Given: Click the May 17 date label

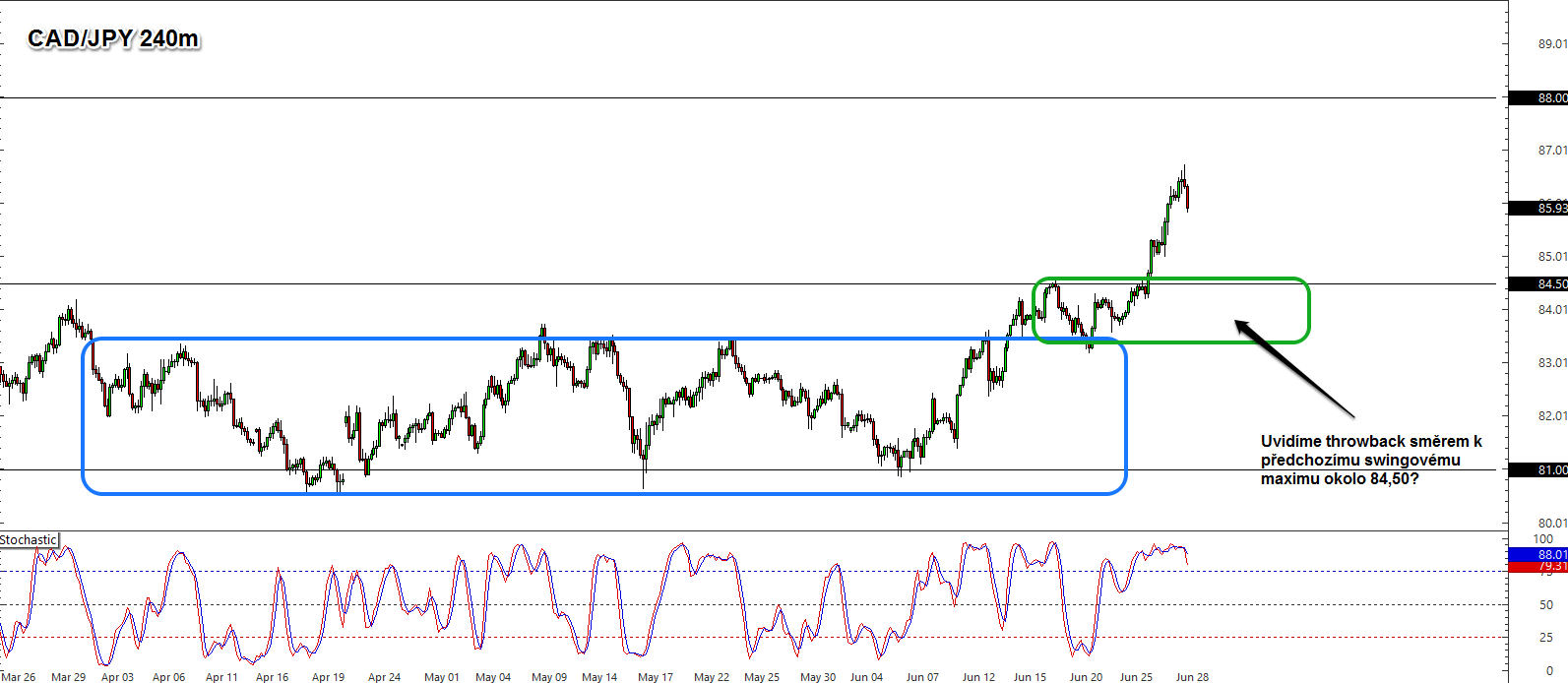Looking at the screenshot, I should (x=656, y=677).
